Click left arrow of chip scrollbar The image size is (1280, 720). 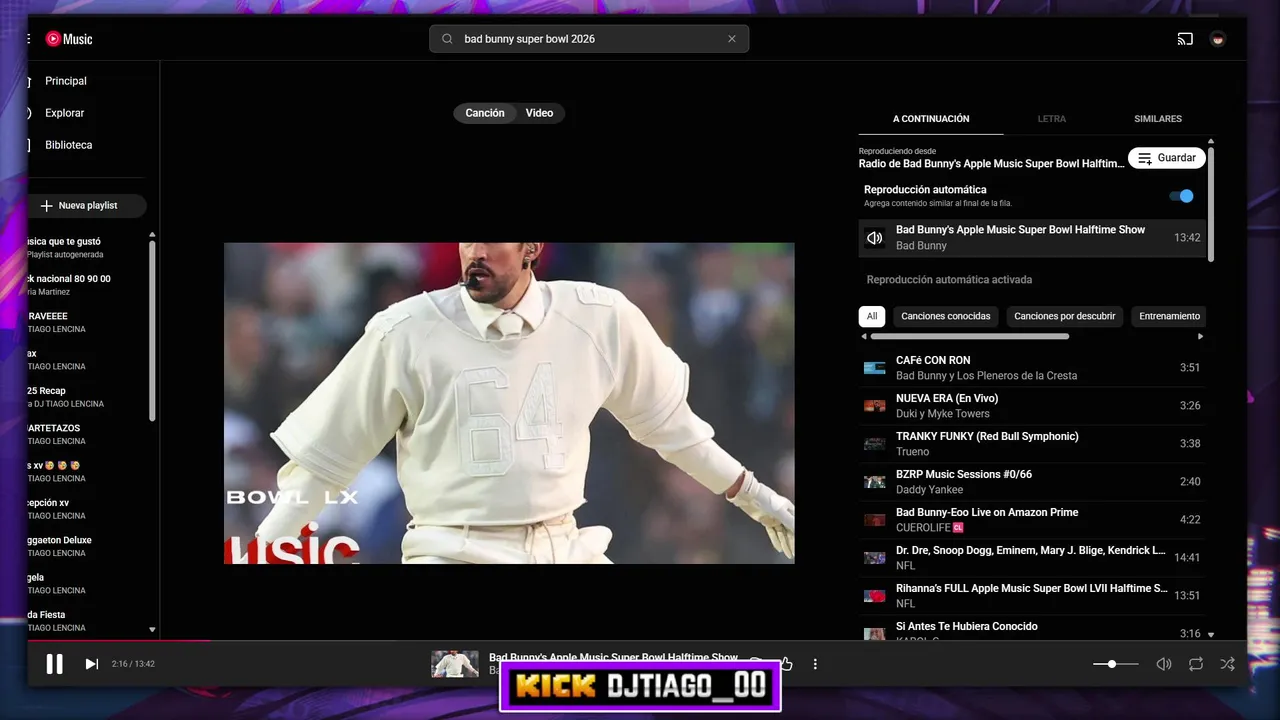click(x=865, y=337)
